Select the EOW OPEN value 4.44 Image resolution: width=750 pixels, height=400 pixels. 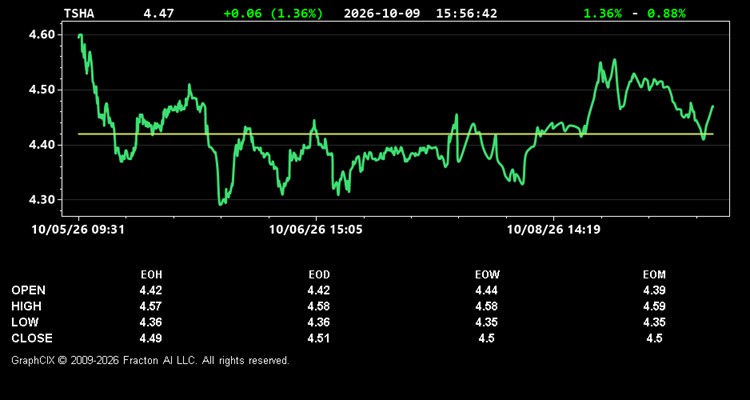pos(487,290)
